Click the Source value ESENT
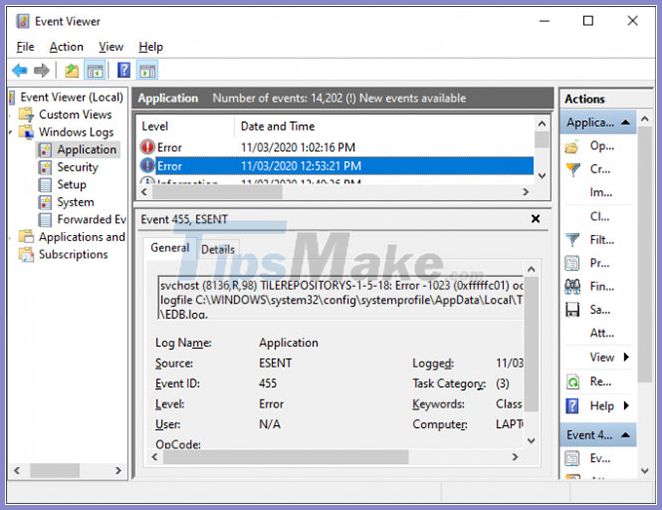662x510 pixels. point(275,363)
